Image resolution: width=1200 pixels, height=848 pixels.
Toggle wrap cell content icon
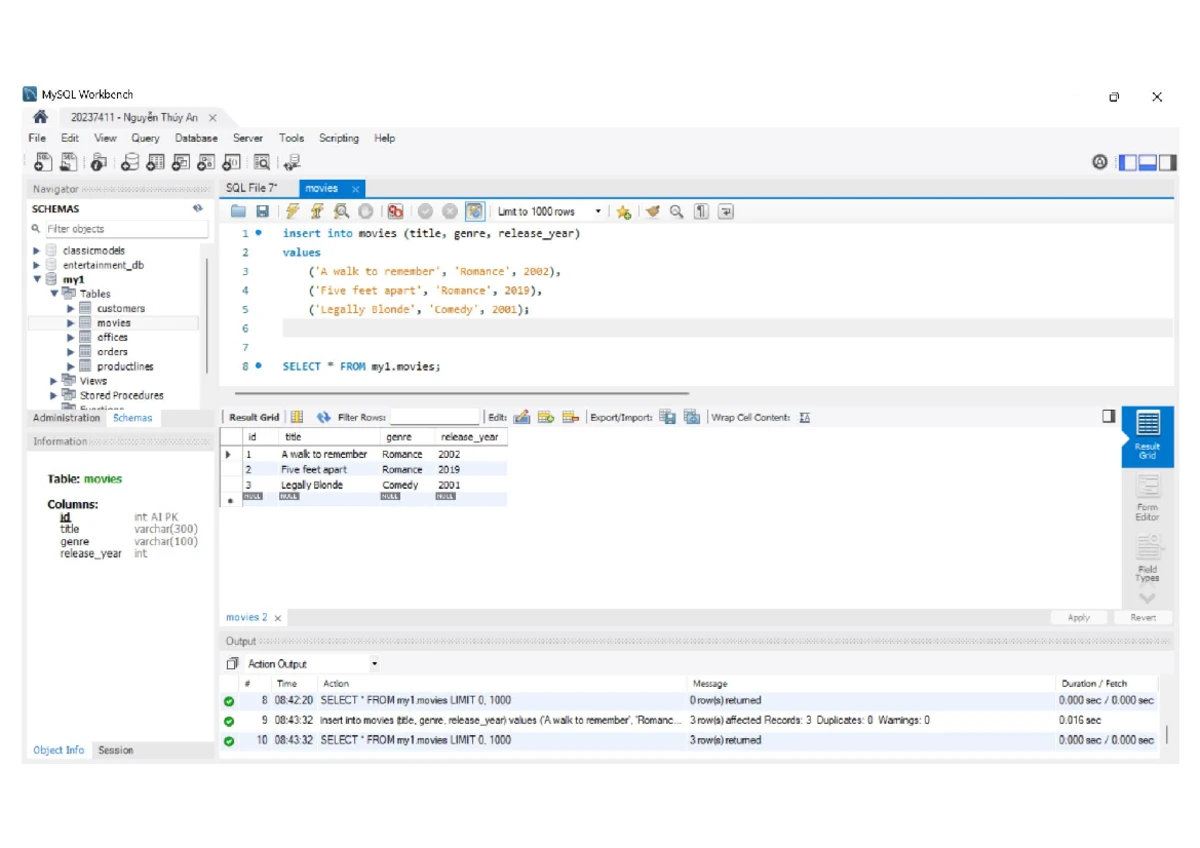point(805,417)
